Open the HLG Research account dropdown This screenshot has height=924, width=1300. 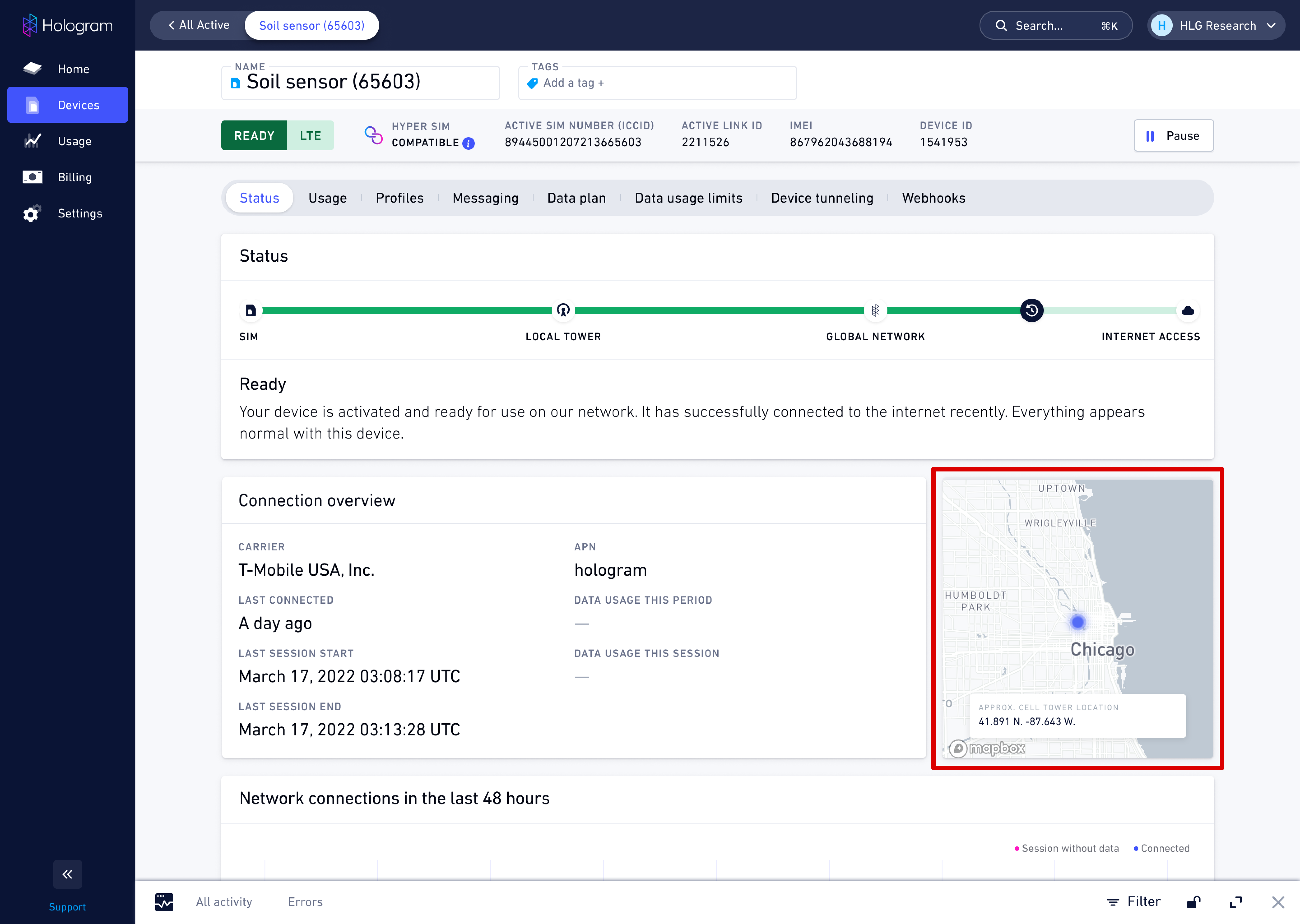pos(1216,25)
